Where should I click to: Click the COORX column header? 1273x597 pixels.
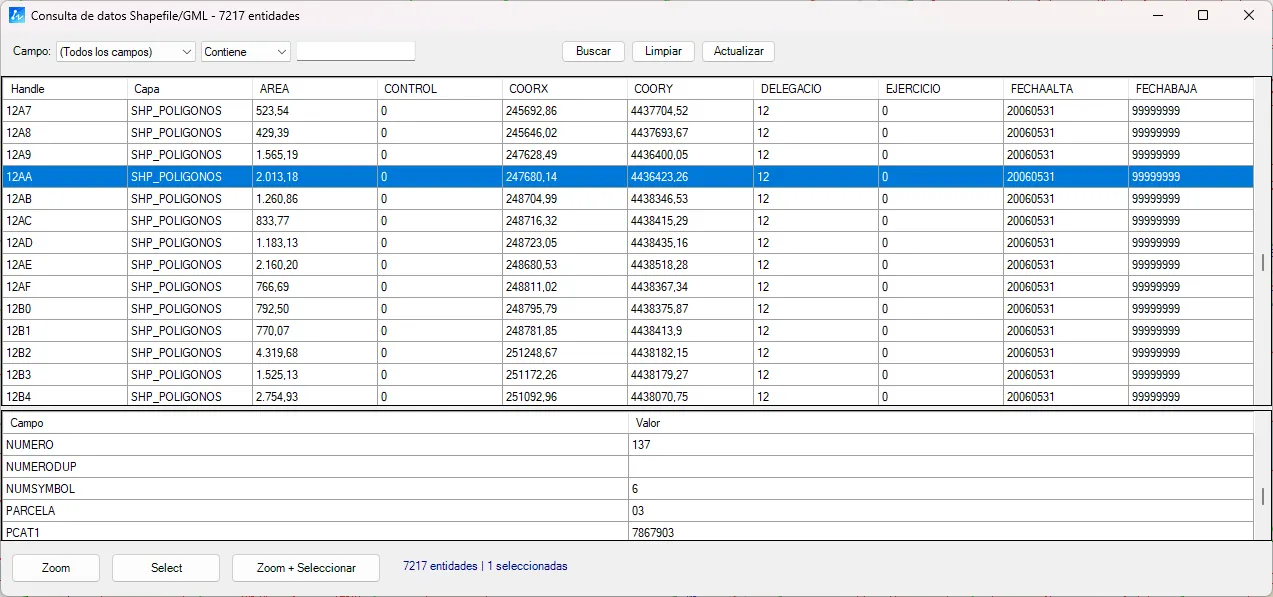(565, 89)
